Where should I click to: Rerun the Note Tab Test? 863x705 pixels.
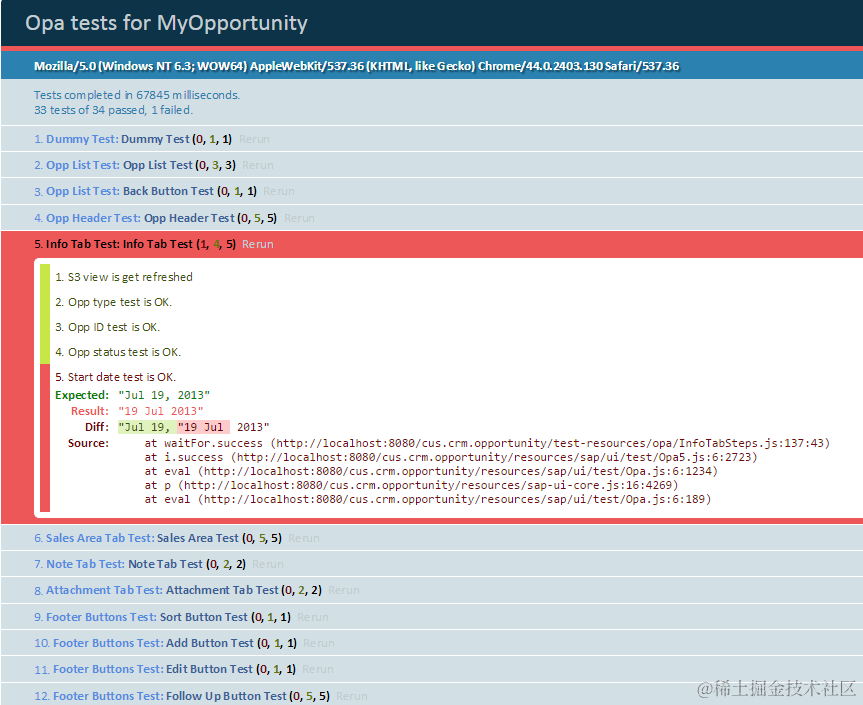pyautogui.click(x=268, y=564)
